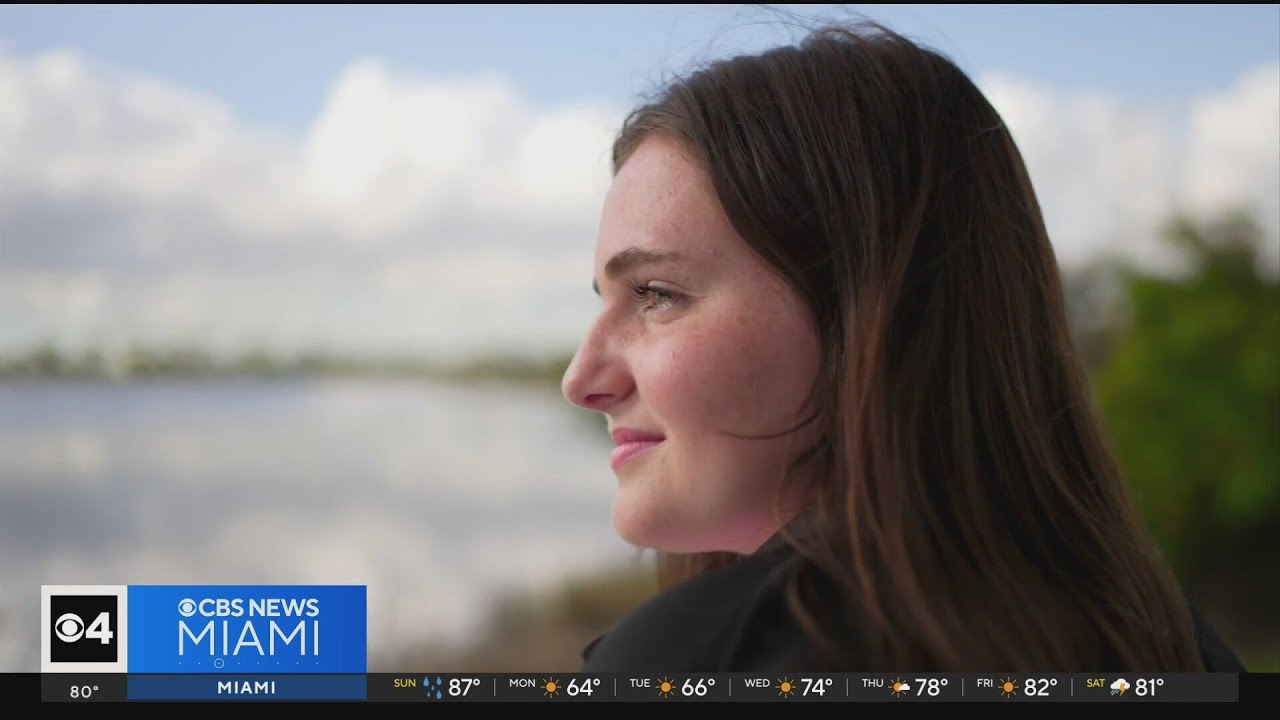The height and width of the screenshot is (720, 1280).
Task: Click the THU day label
Action: (873, 683)
